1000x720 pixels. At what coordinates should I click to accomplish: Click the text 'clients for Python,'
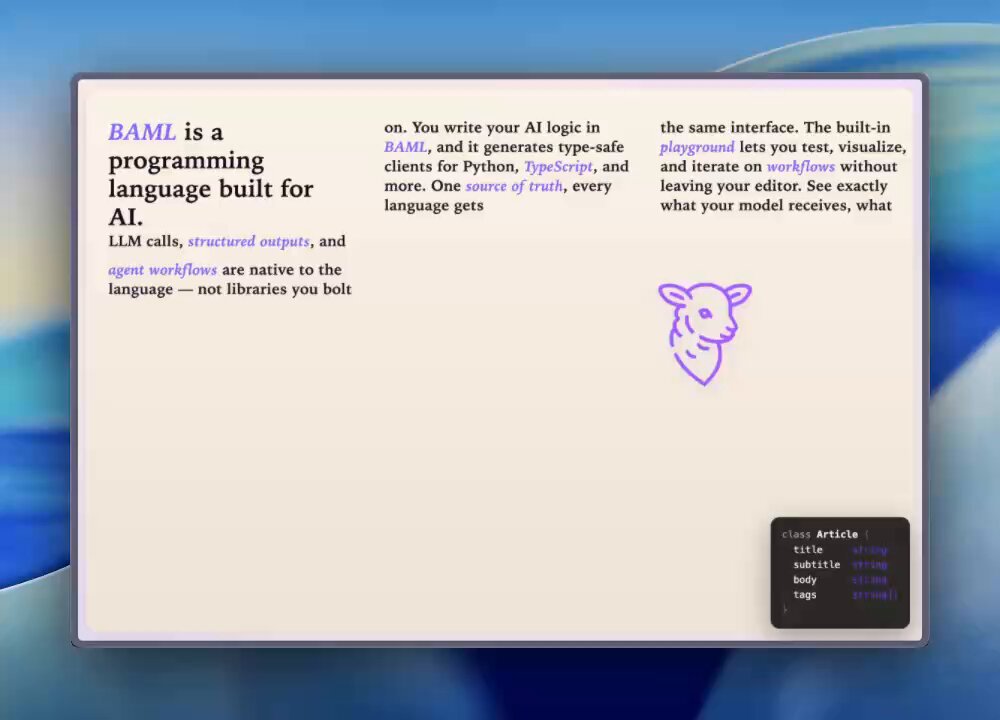click(452, 166)
